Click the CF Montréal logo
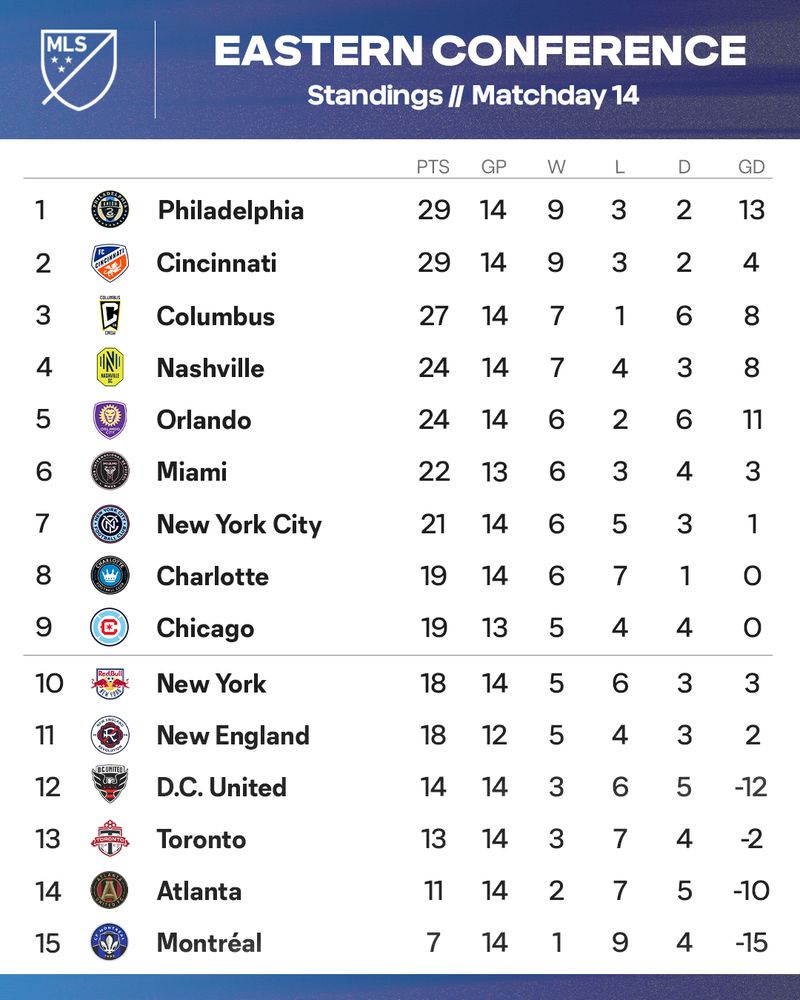 click(x=110, y=943)
